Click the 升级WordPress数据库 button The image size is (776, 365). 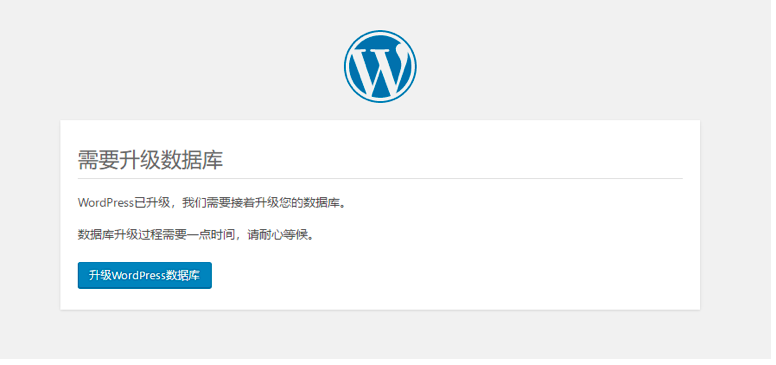[145, 275]
